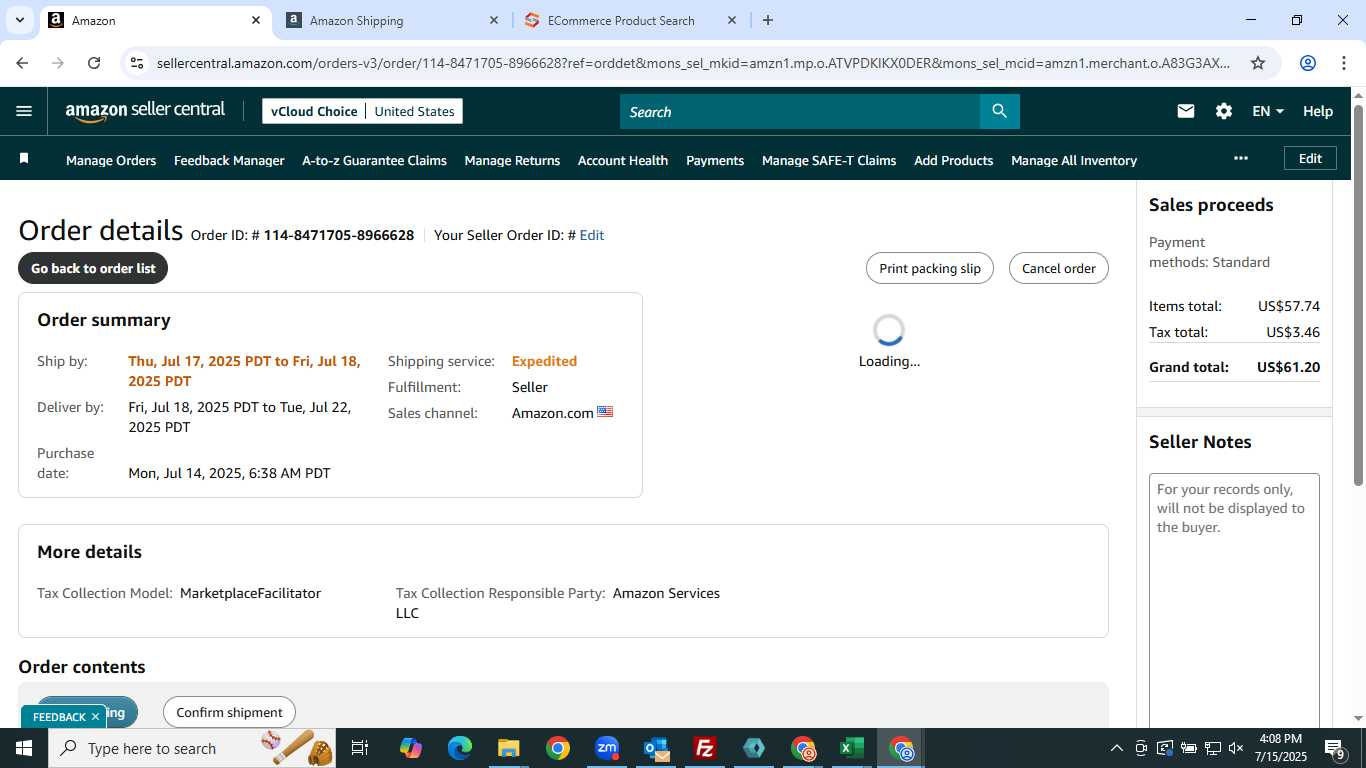Go back with the browser back arrow
This screenshot has width=1366, height=768.
click(x=22, y=63)
